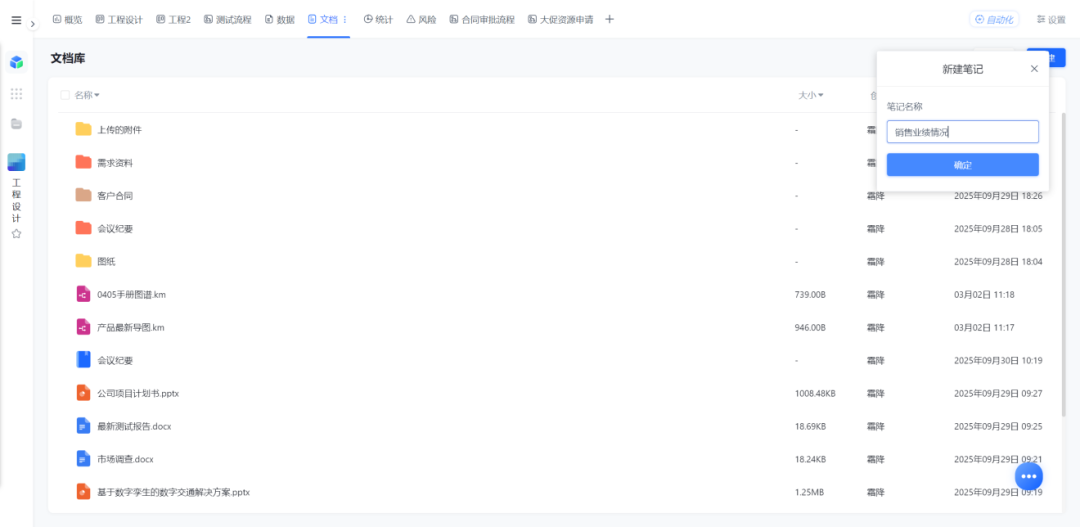Open the folder name 客户合同

click(x=115, y=196)
